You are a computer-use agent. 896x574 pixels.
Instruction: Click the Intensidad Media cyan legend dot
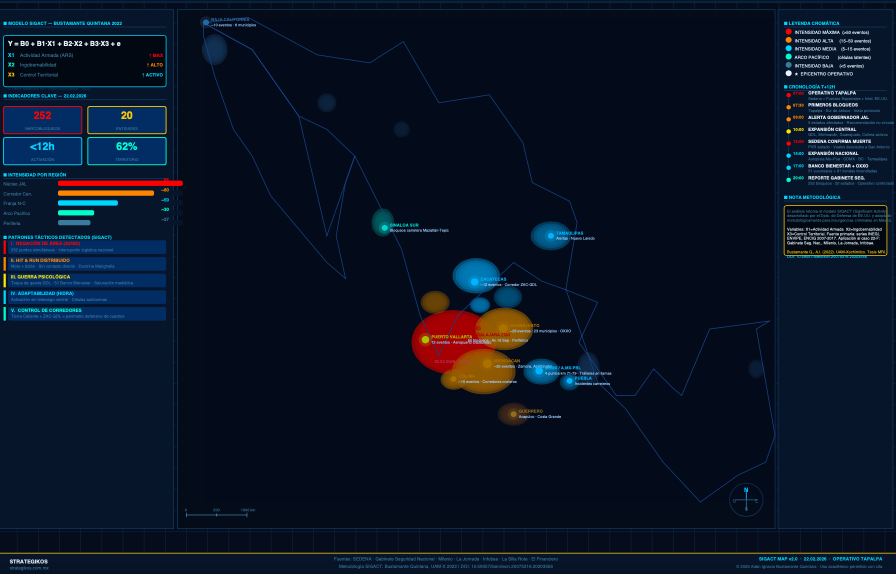(788, 48)
